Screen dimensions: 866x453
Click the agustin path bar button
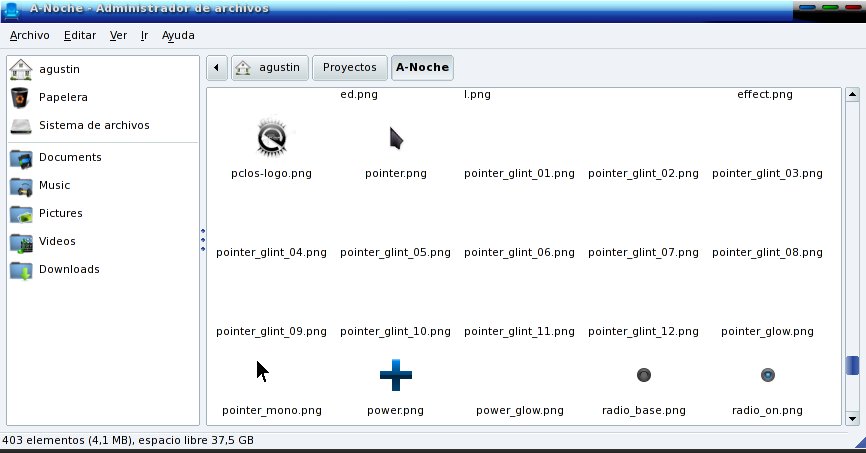(x=270, y=68)
